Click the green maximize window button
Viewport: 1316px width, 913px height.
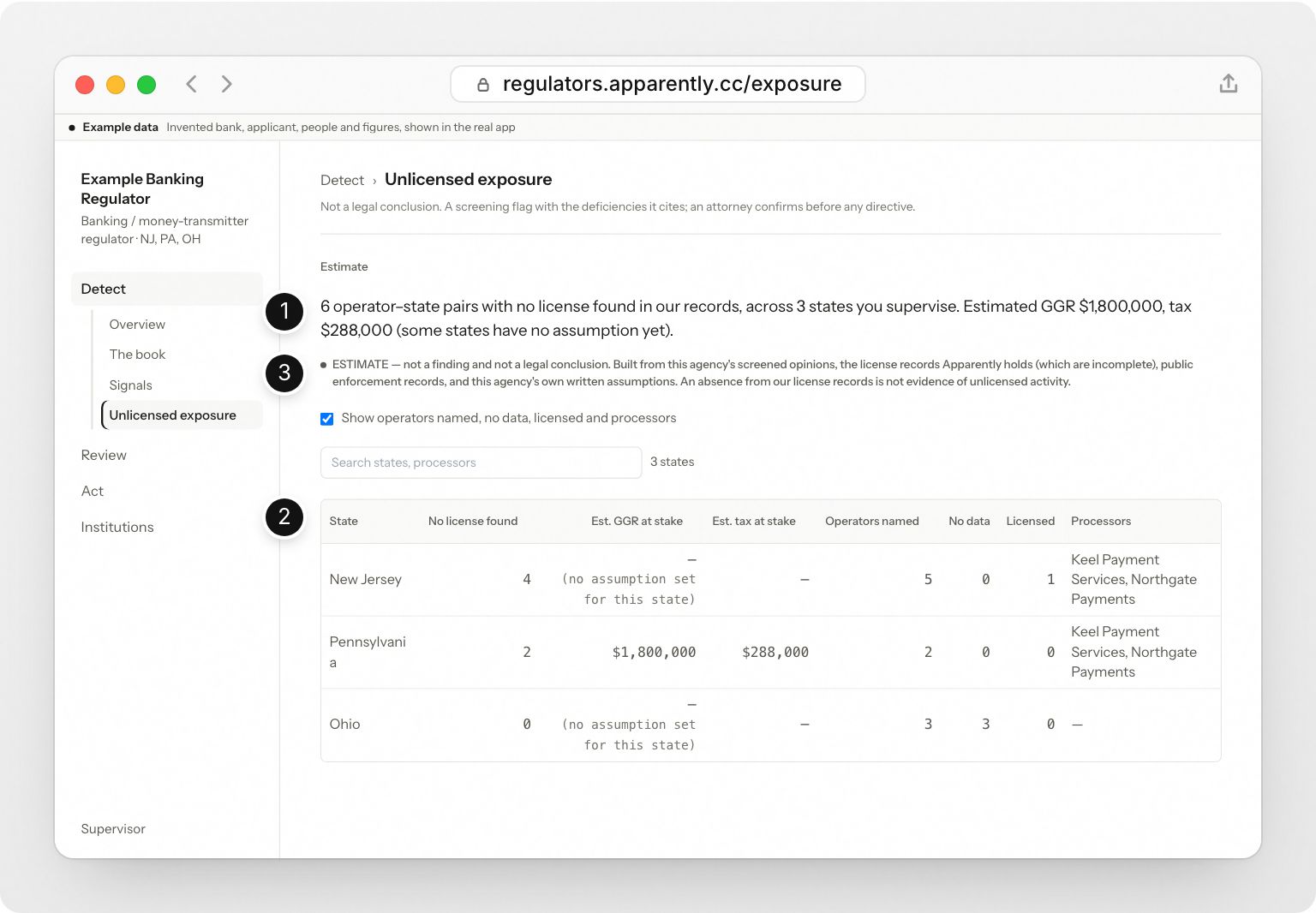[x=147, y=84]
